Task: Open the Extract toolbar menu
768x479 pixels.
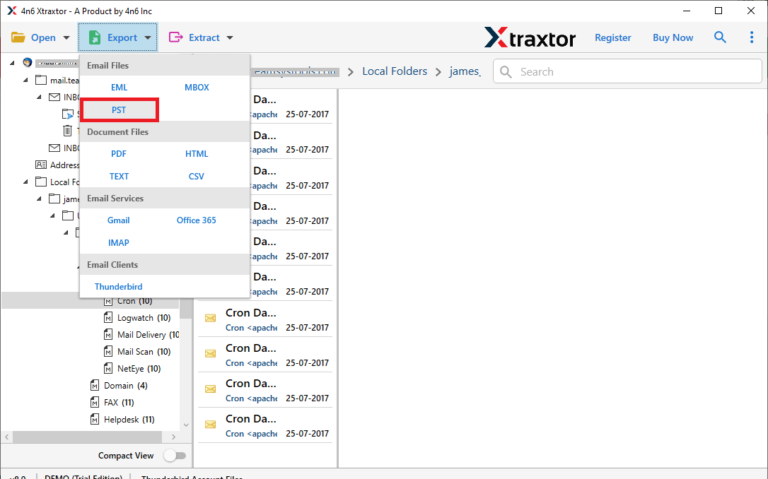Action: coord(201,37)
